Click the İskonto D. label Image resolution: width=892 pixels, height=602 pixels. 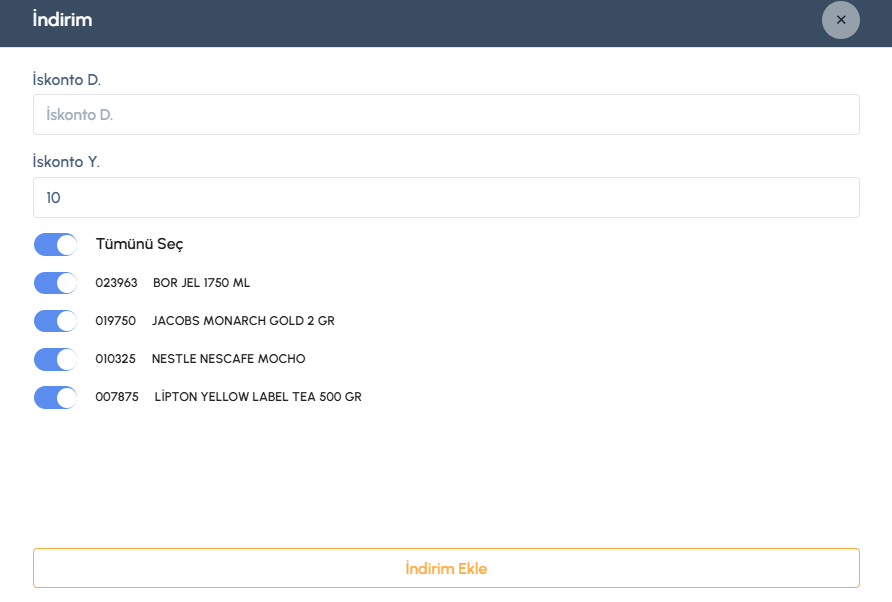coord(67,79)
